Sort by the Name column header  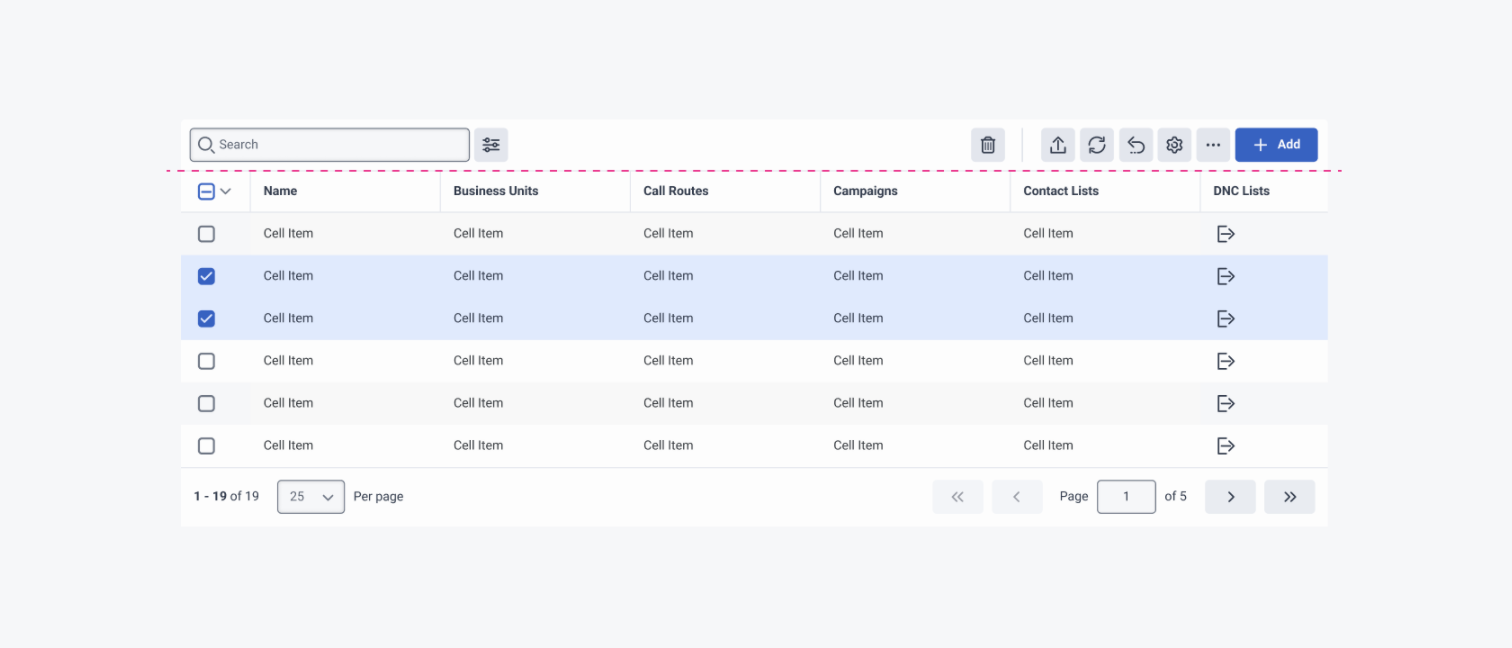280,191
